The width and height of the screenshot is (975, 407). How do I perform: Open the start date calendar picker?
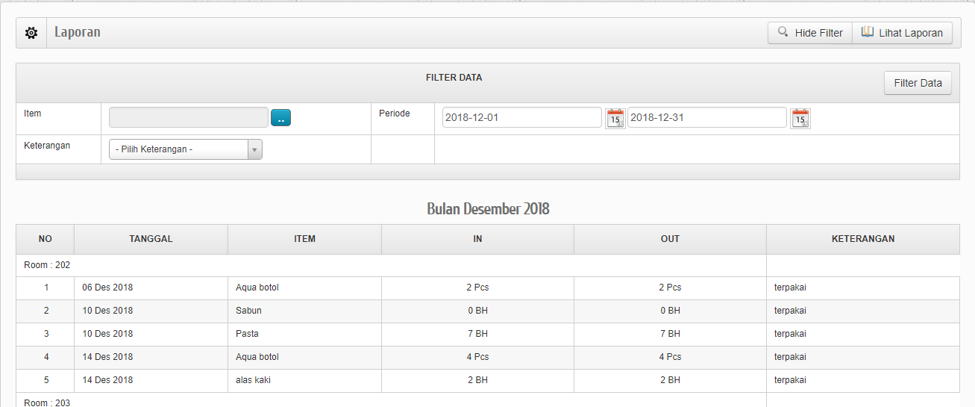coord(615,118)
